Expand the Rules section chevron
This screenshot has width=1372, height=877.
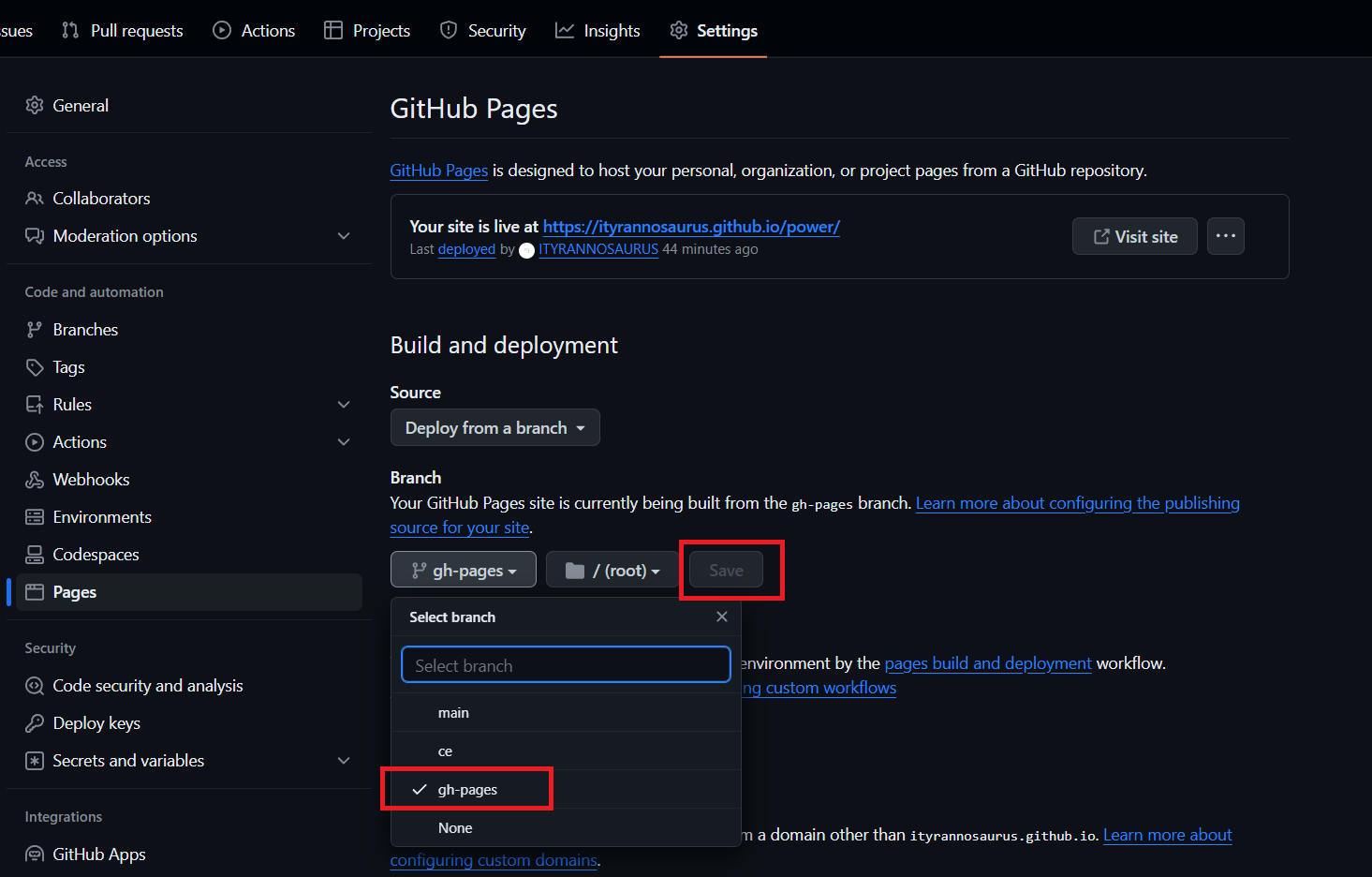[344, 405]
